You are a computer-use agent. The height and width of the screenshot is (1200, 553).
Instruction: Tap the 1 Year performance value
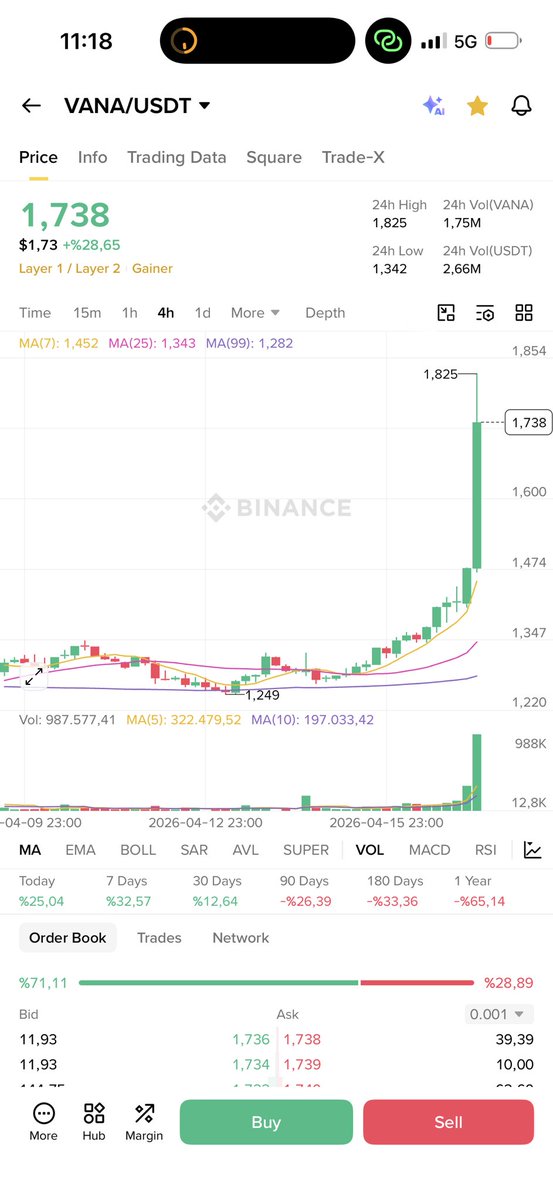(479, 901)
